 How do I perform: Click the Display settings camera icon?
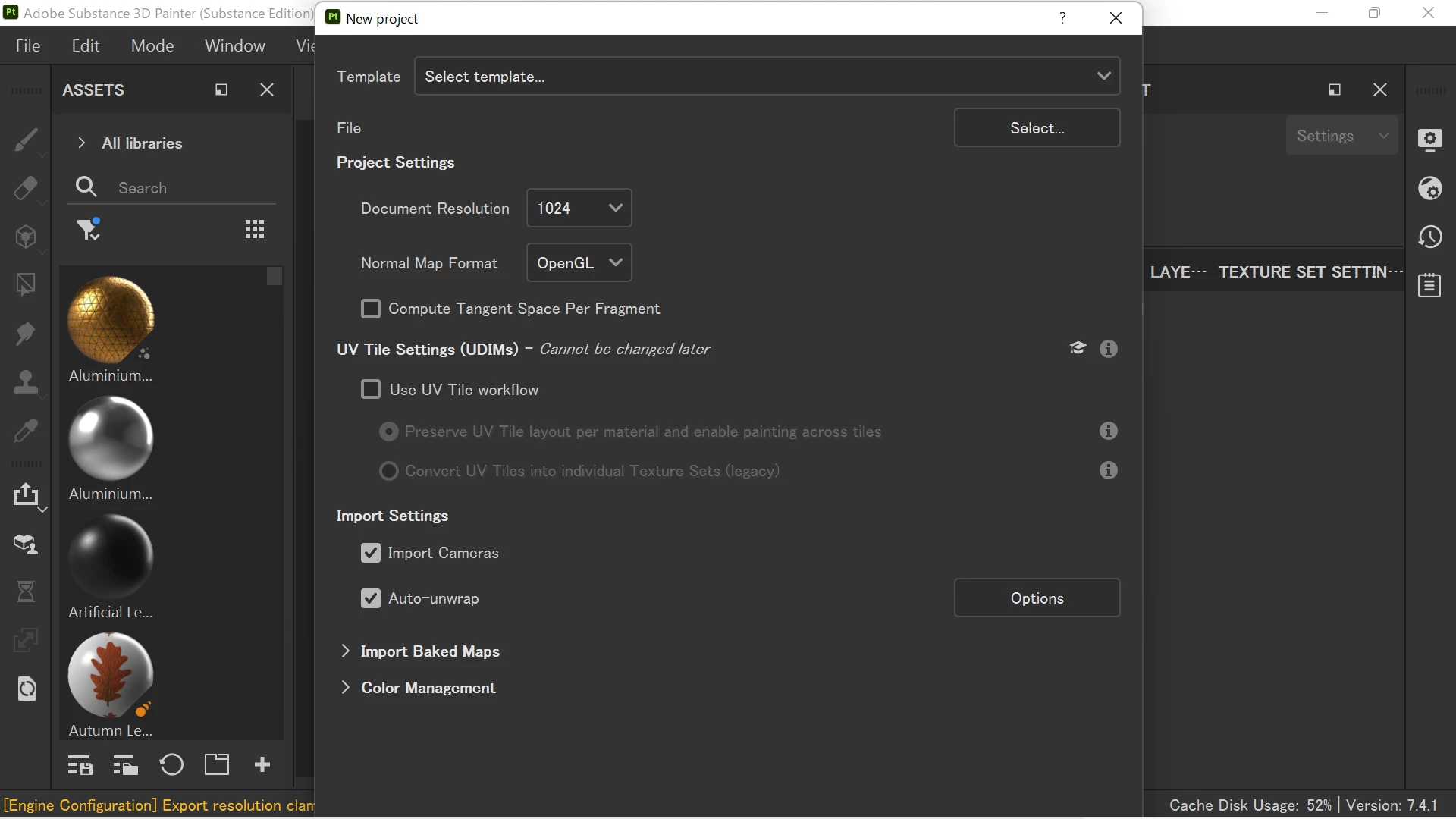pyautogui.click(x=1430, y=140)
